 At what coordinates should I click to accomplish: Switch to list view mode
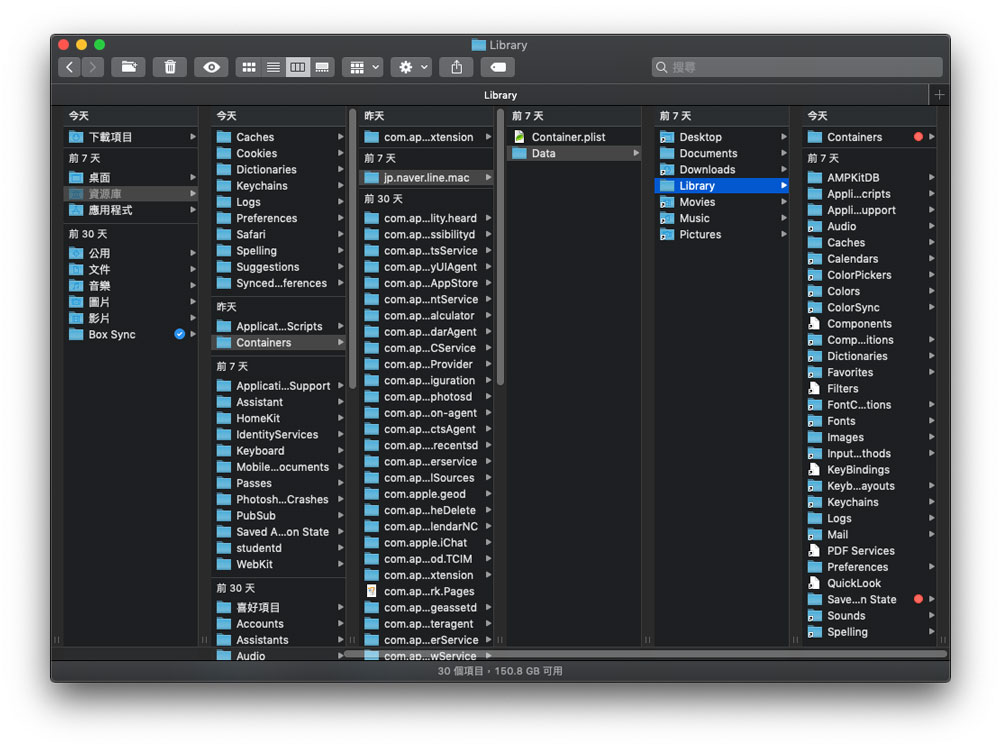[x=273, y=67]
